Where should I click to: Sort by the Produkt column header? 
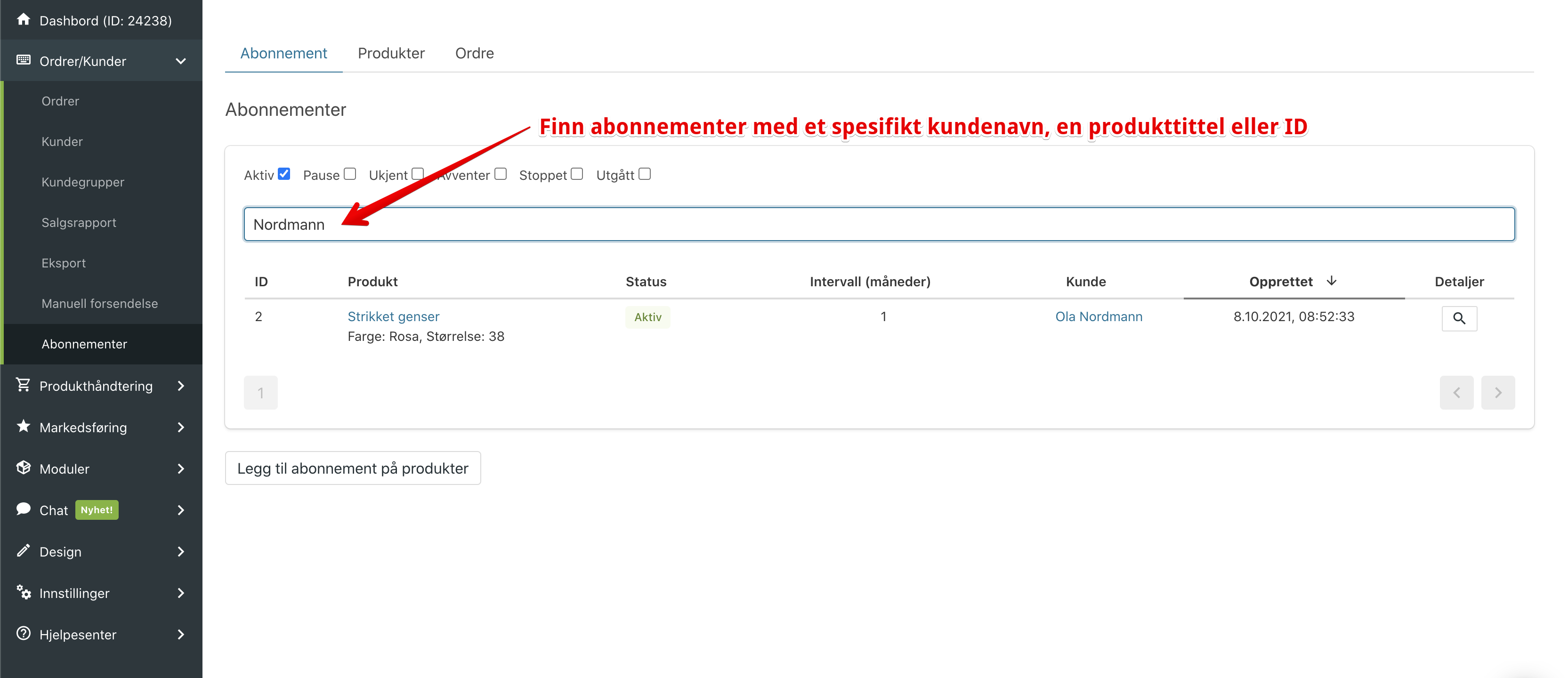point(372,281)
